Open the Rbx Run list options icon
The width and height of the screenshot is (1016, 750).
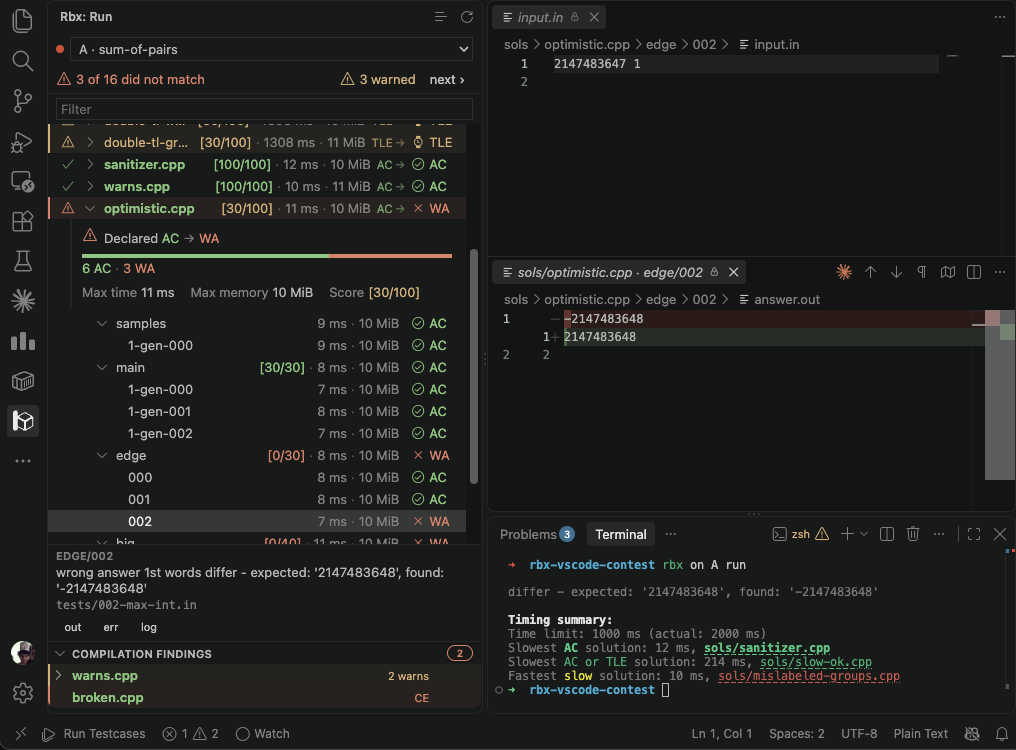click(x=441, y=17)
